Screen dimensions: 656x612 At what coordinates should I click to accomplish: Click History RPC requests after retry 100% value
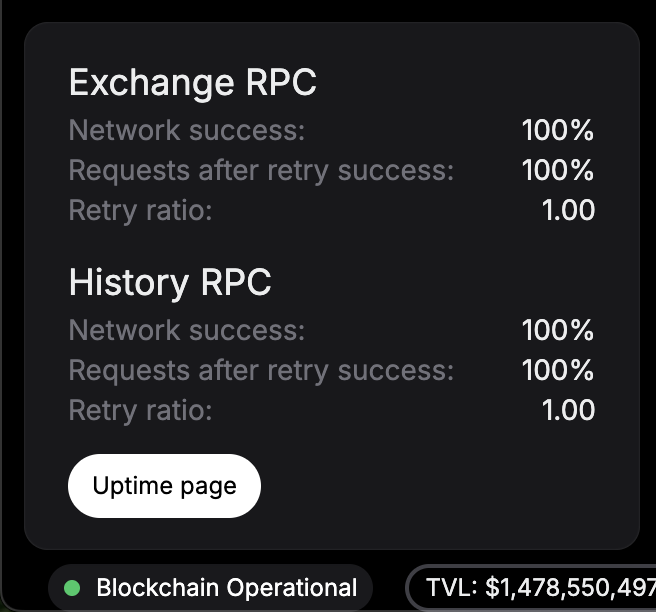point(558,370)
